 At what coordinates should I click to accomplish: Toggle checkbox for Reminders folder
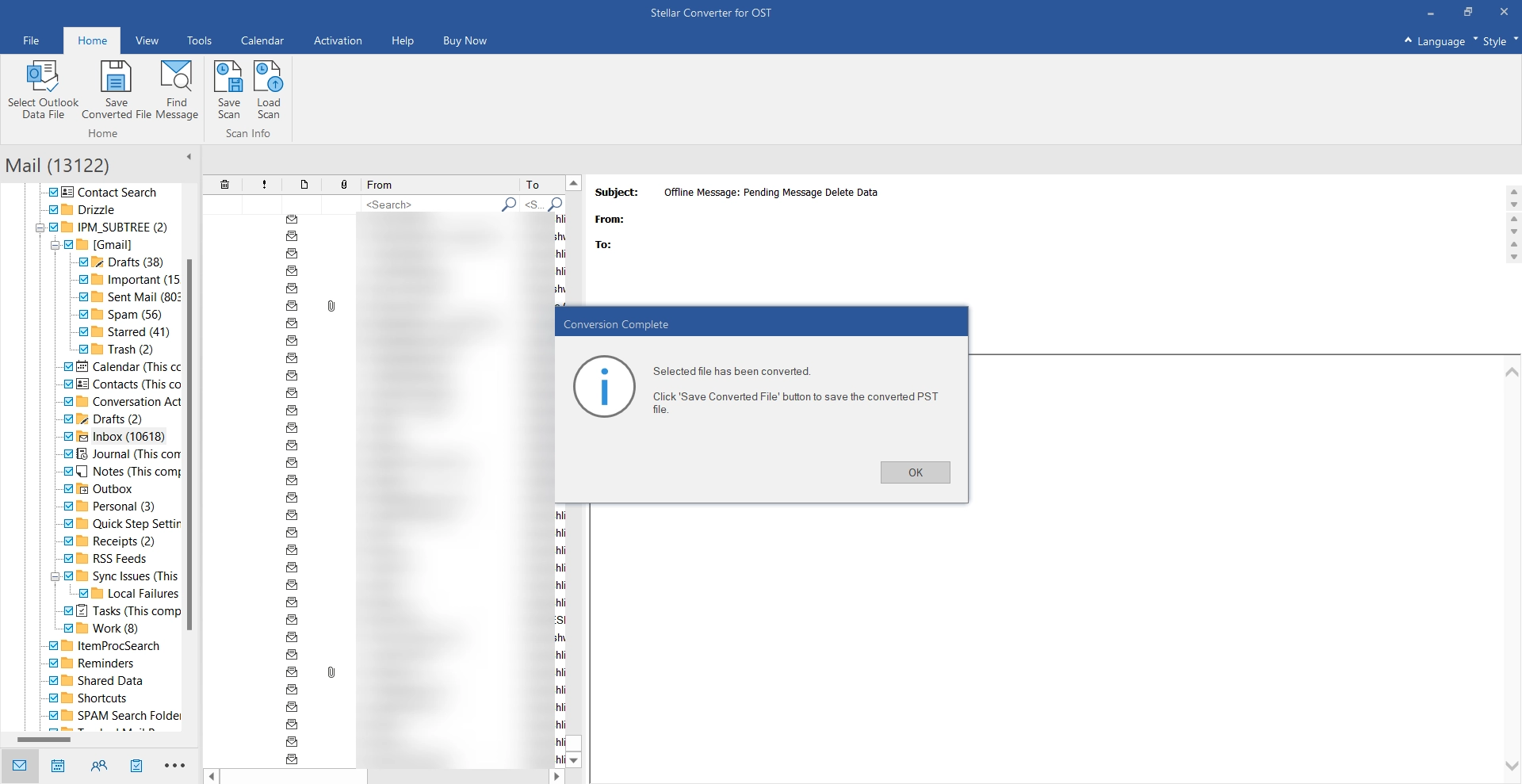pos(54,664)
